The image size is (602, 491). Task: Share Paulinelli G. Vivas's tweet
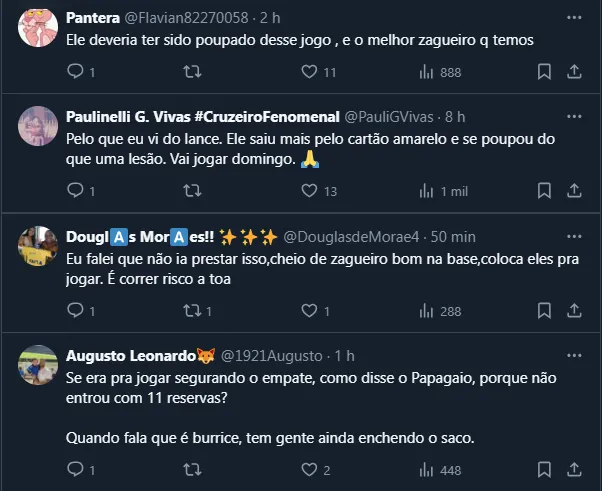pos(574,191)
